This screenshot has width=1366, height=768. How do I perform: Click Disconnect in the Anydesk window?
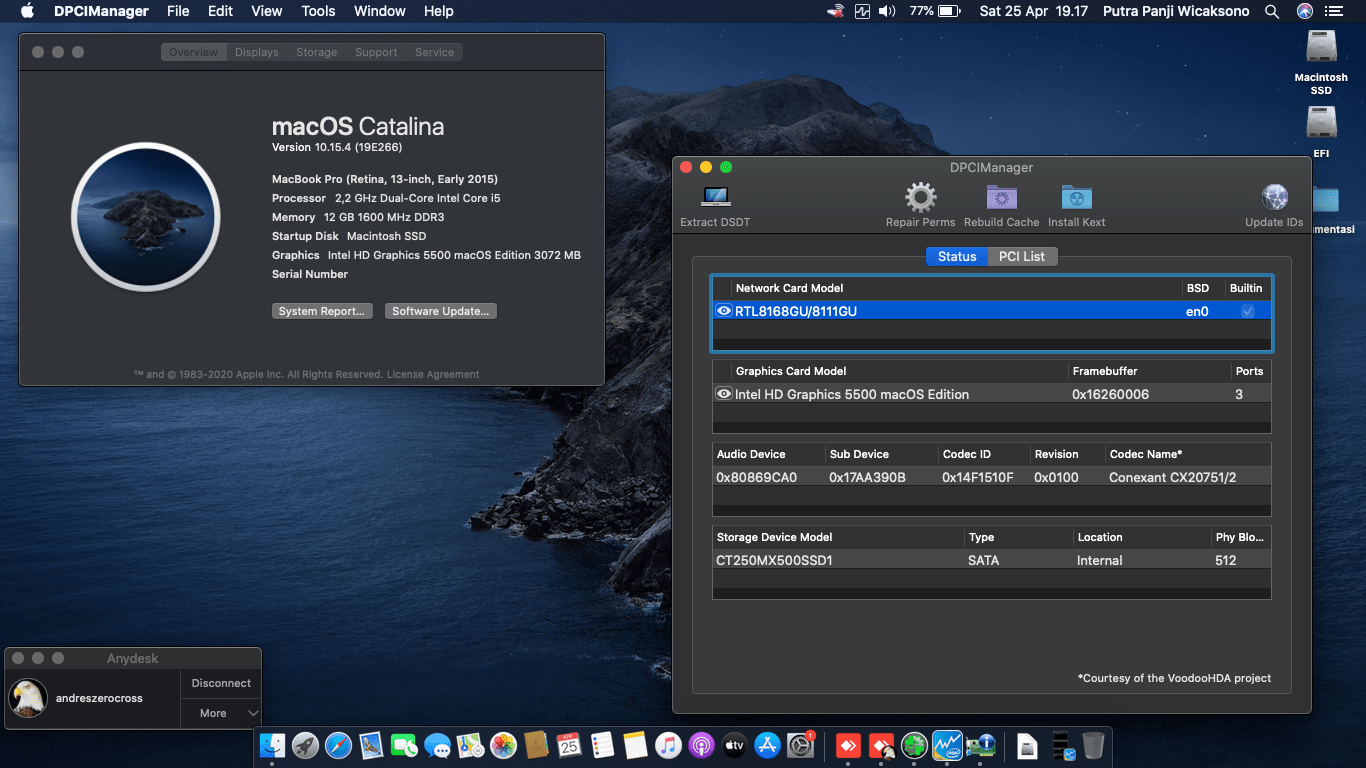pos(221,683)
